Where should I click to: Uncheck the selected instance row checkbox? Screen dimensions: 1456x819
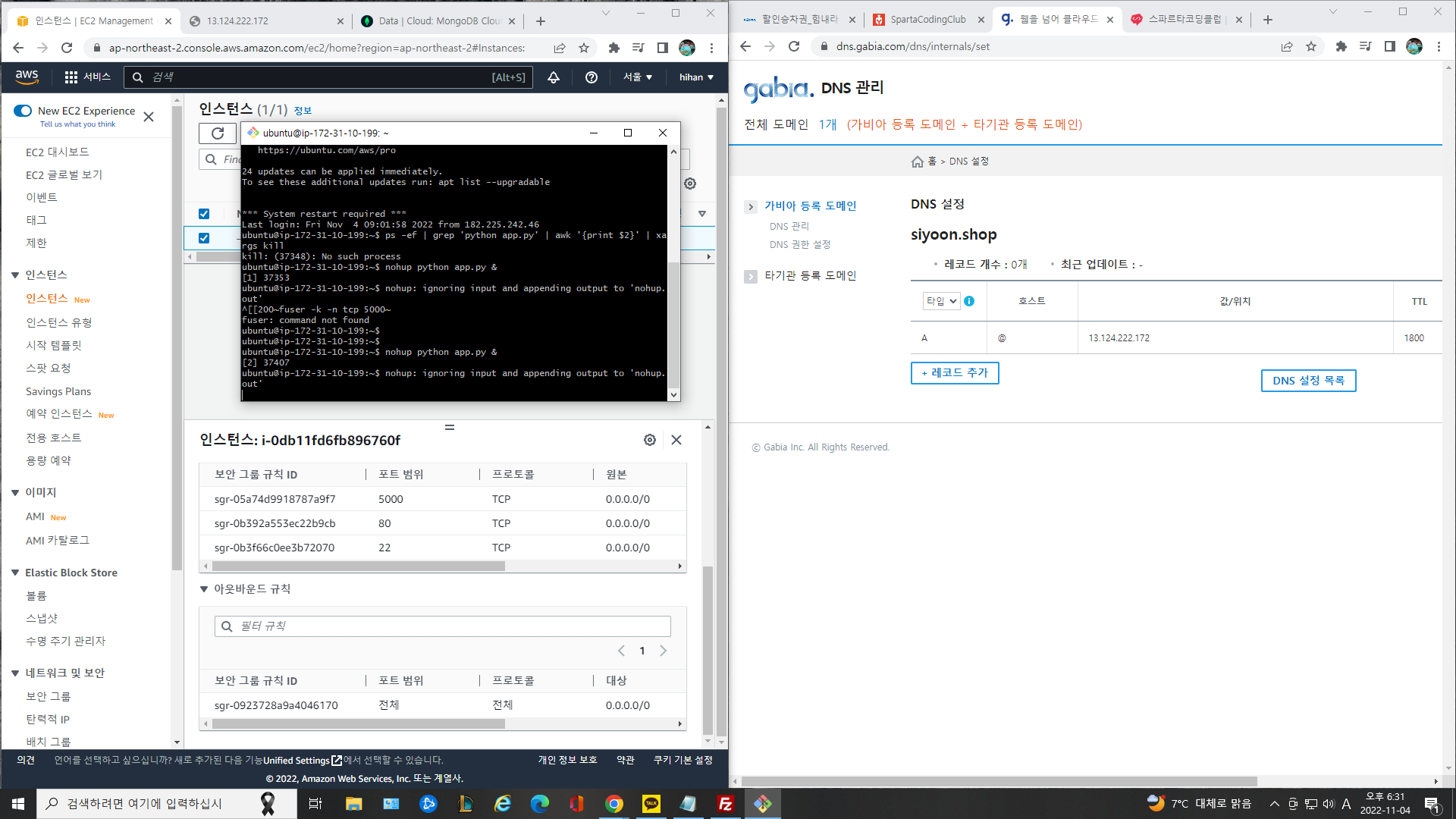pos(204,238)
